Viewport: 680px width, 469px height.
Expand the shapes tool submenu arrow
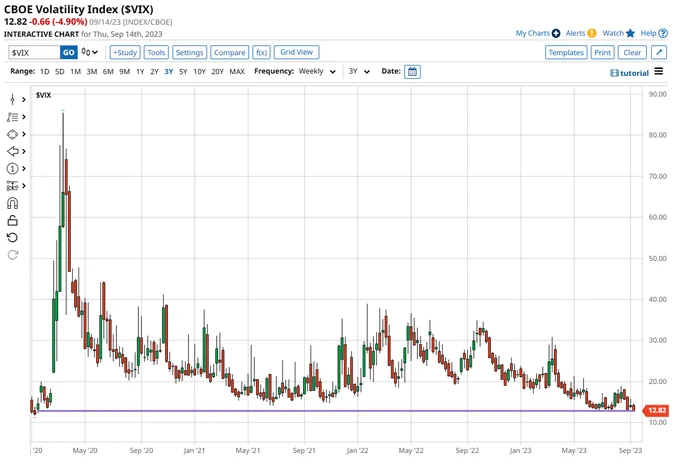coord(23,134)
